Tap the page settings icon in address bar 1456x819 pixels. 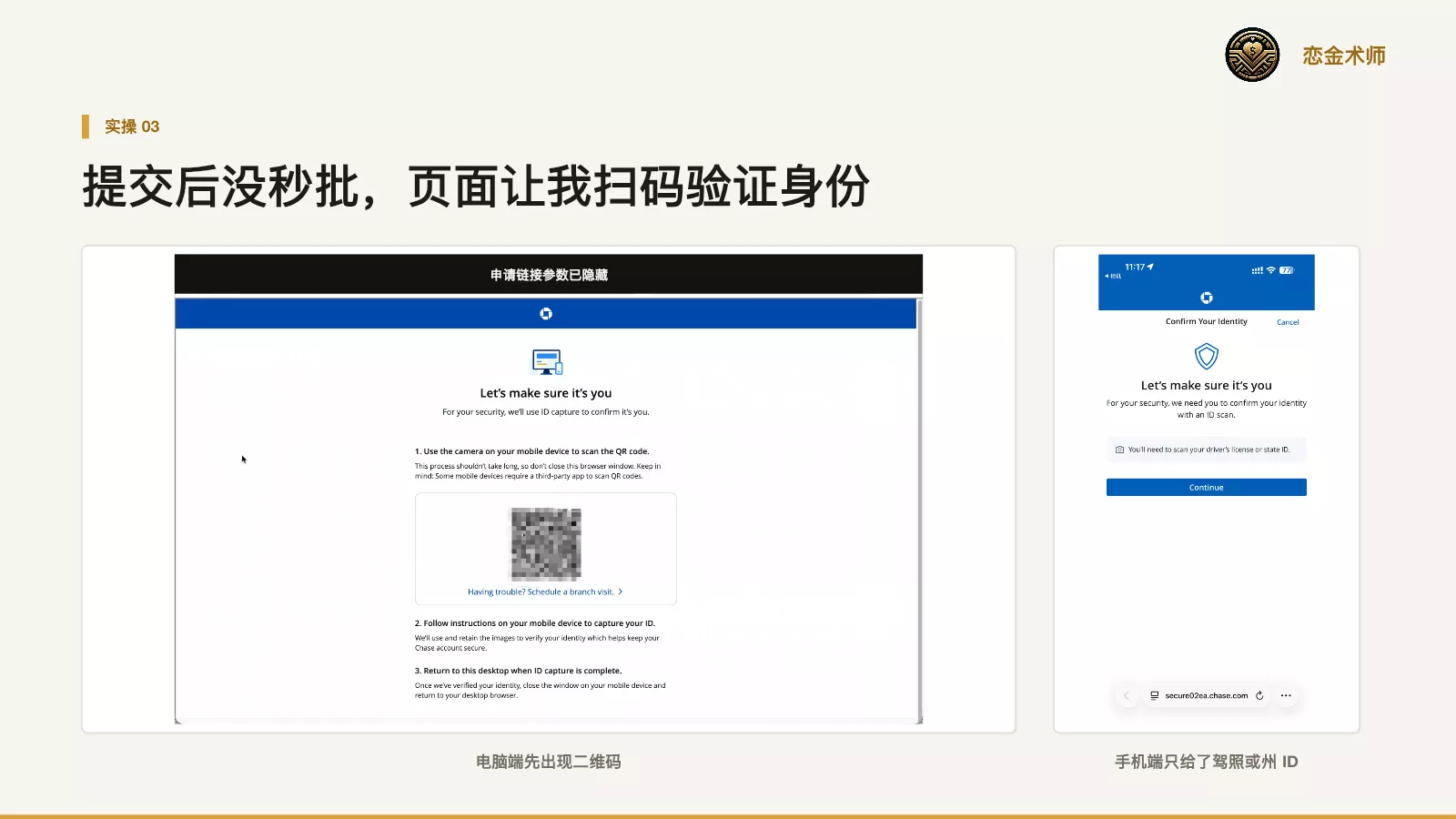pos(1155,695)
